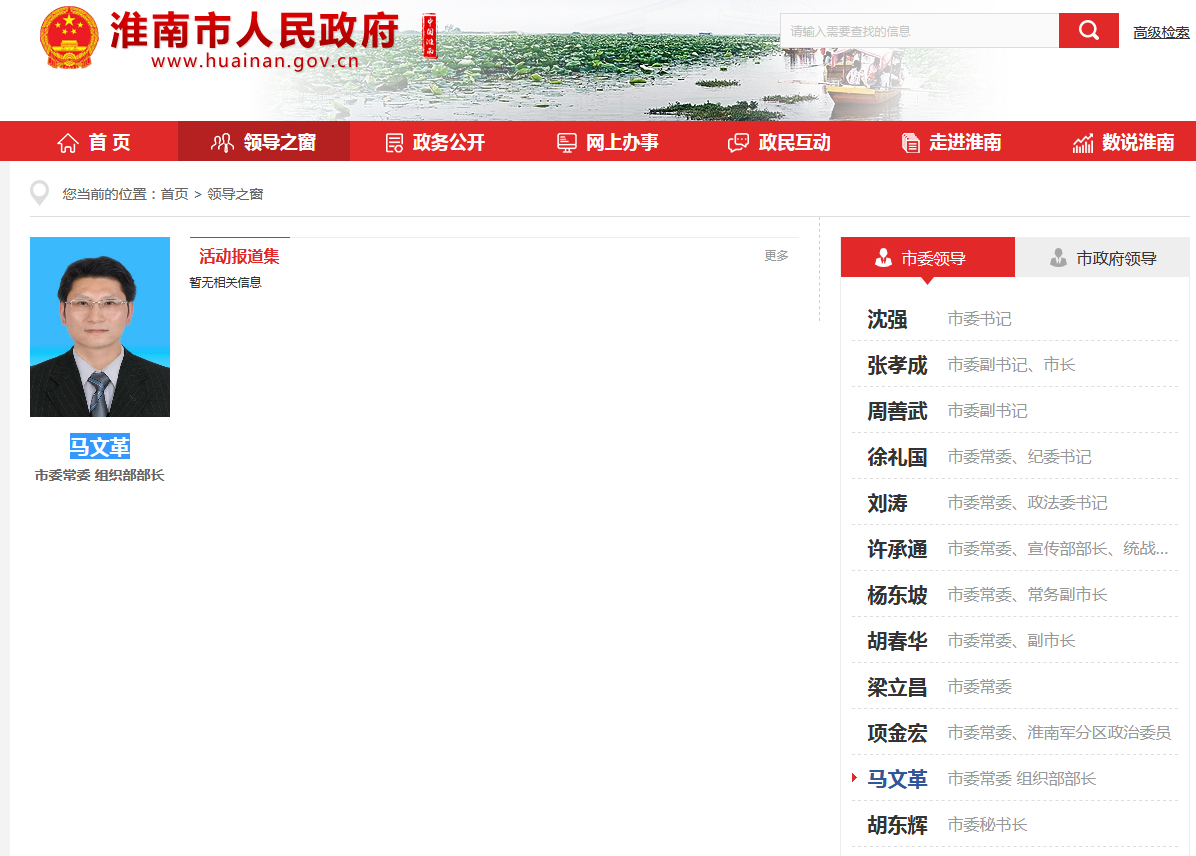Viewport: 1196px width, 856px height.
Task: Switch to the 市政府领导 tab
Action: 1102,257
